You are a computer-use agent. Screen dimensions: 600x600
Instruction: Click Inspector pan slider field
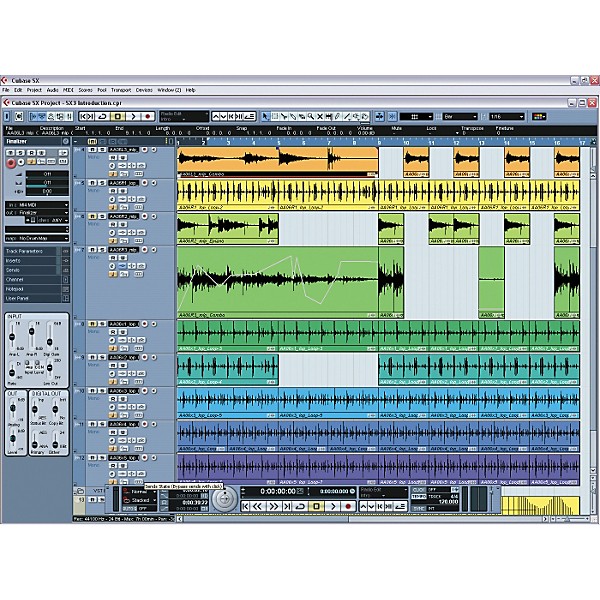(47, 183)
